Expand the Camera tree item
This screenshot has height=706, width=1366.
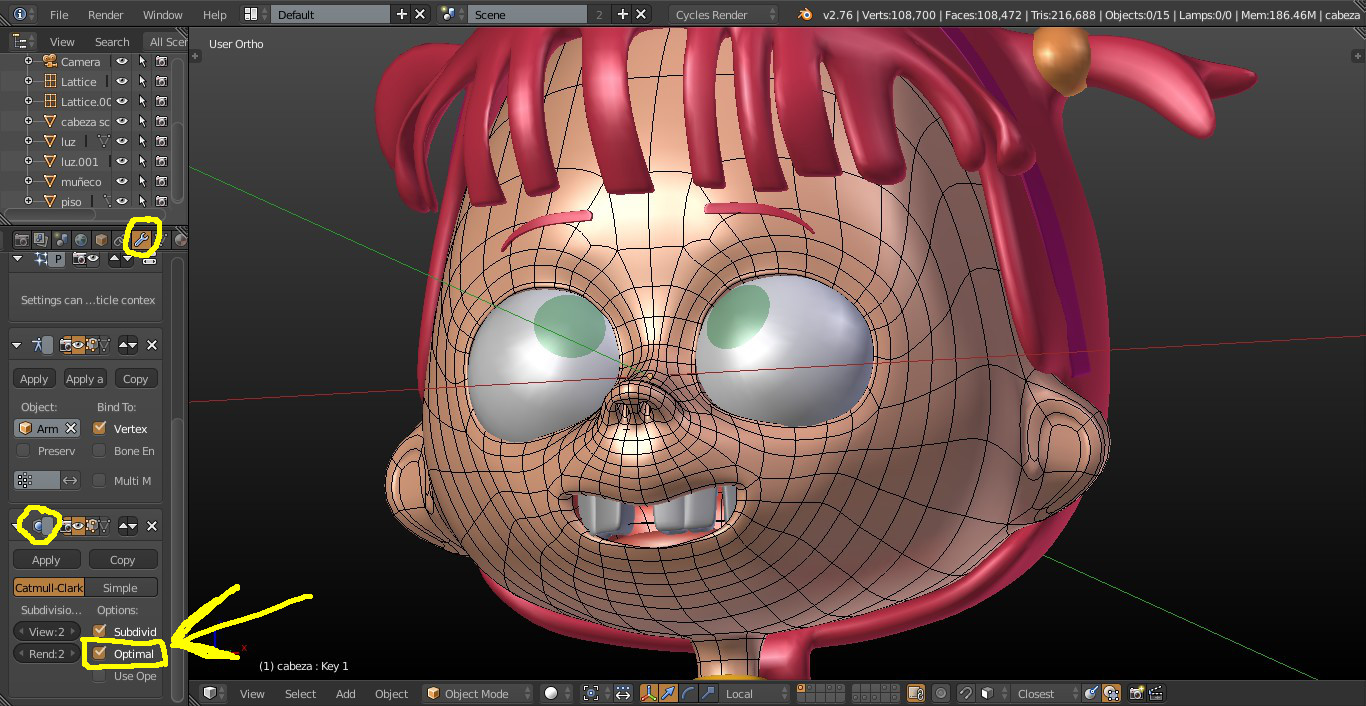coord(28,61)
